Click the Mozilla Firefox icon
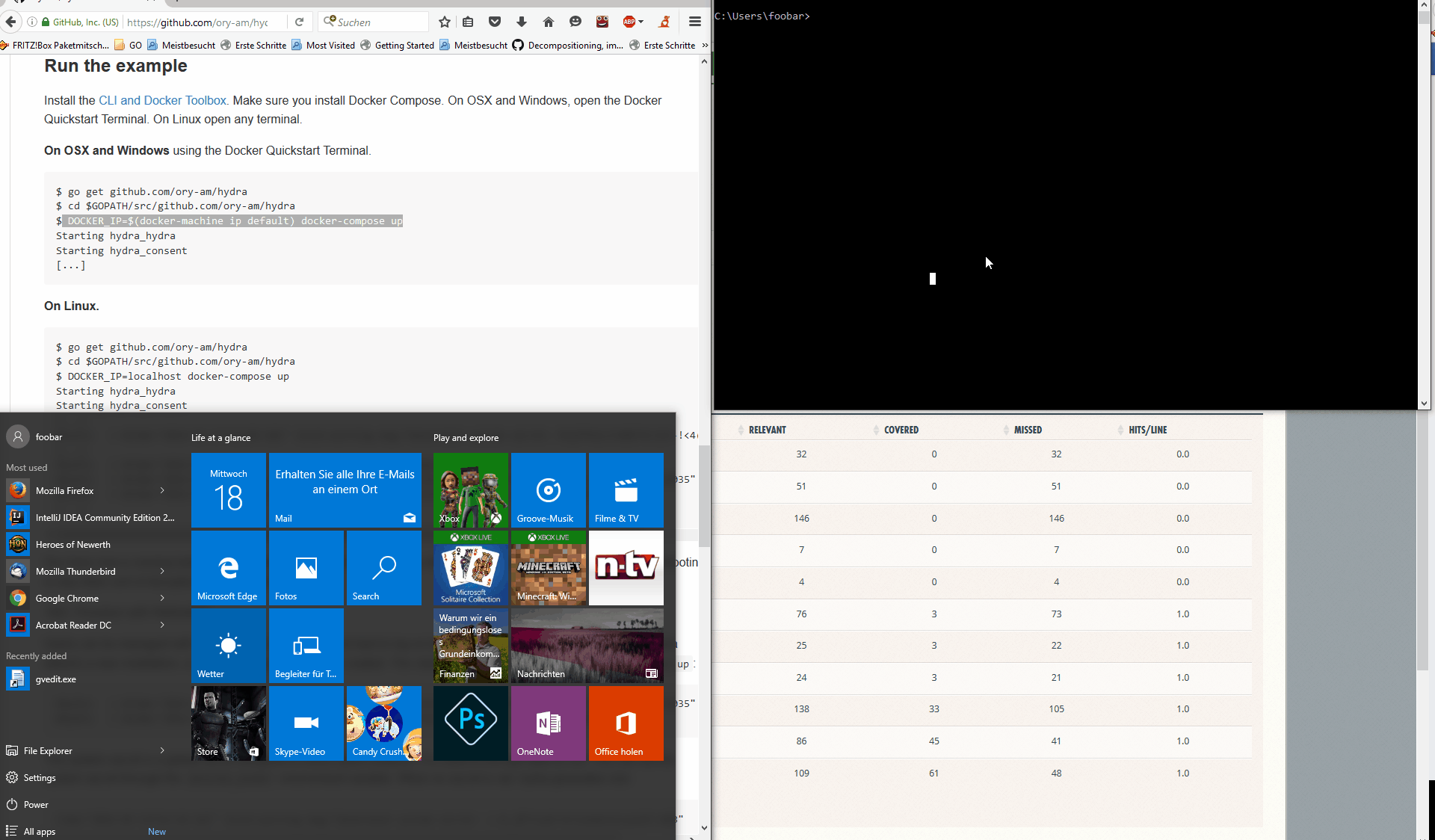This screenshot has height=840, width=1435. [17, 489]
